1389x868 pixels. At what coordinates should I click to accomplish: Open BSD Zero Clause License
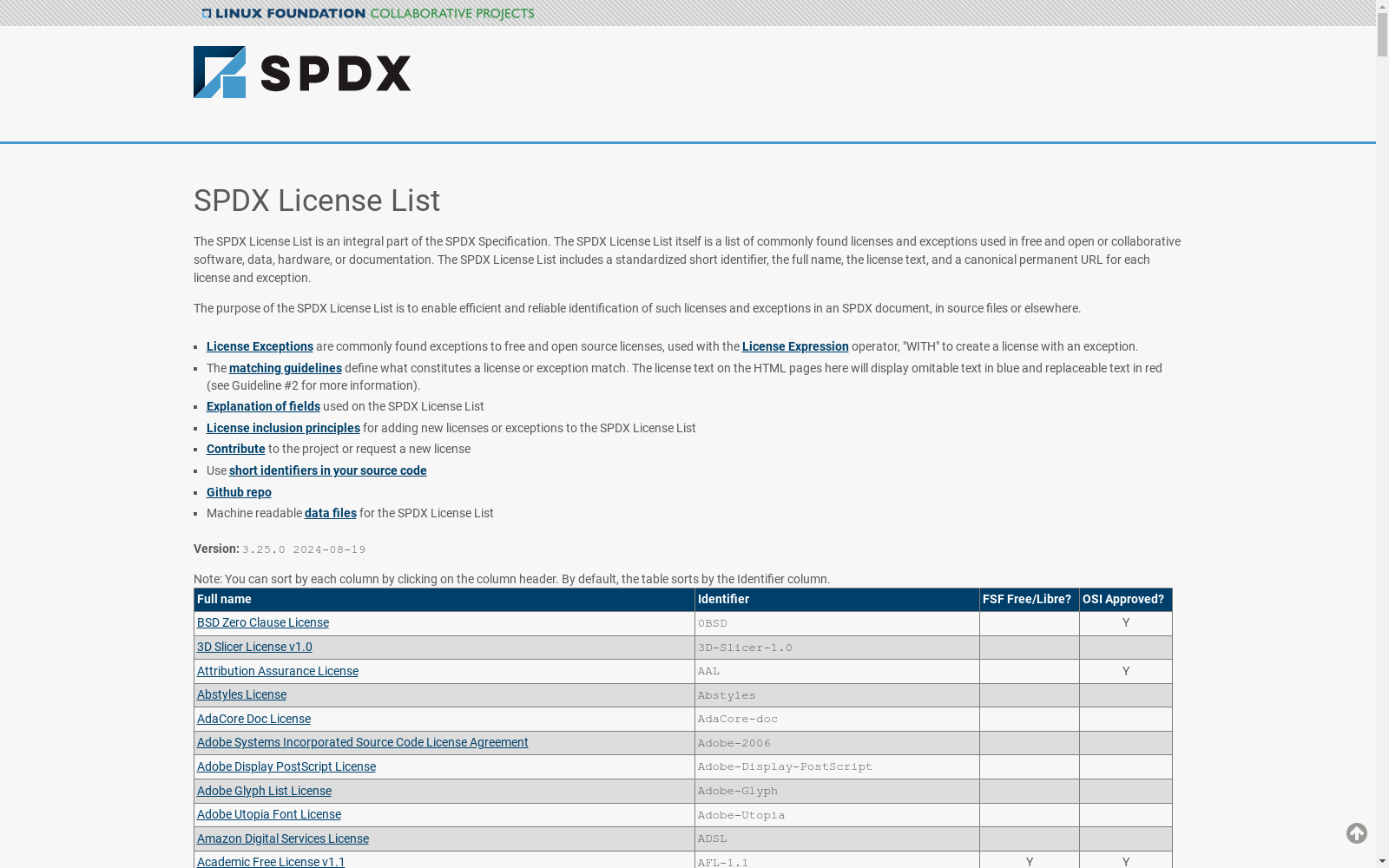[x=263, y=622]
